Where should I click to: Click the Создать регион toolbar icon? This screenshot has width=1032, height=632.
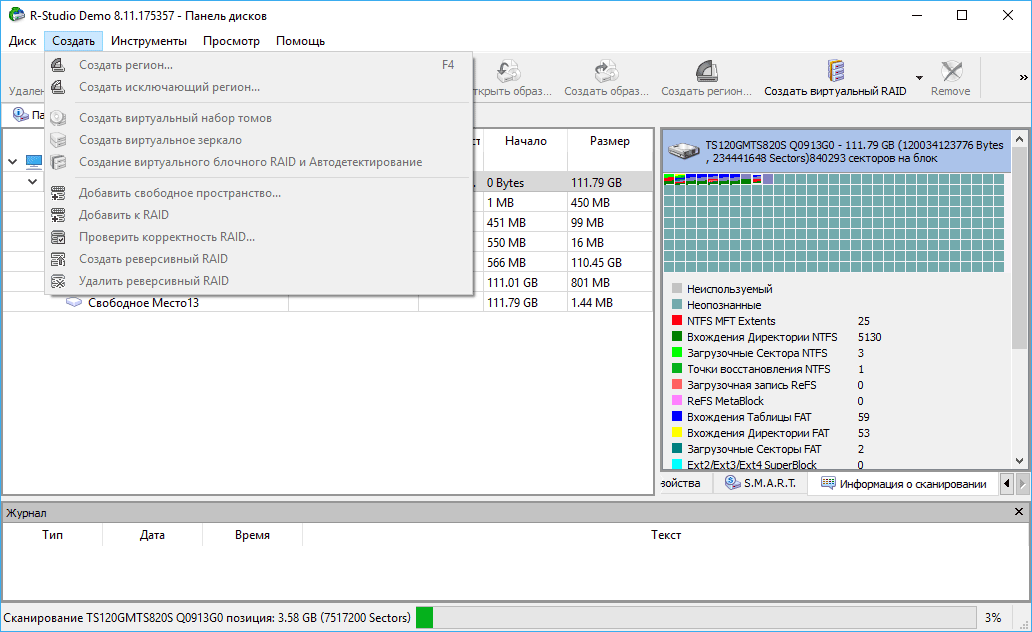pyautogui.click(x=706, y=71)
